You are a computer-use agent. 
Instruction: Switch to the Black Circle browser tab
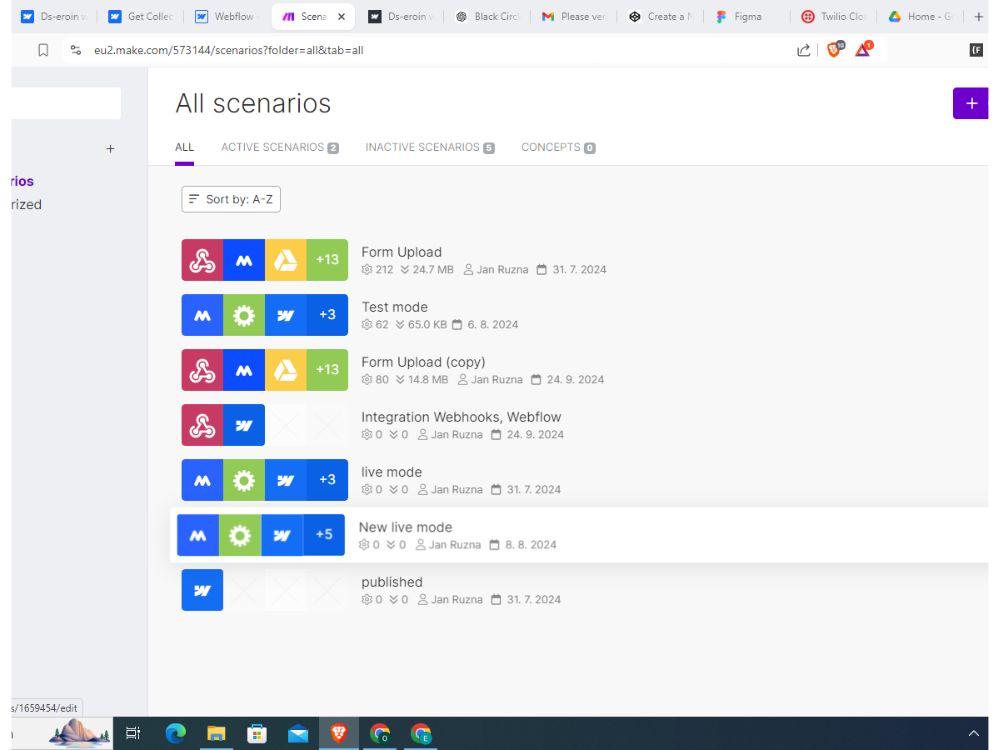click(488, 17)
